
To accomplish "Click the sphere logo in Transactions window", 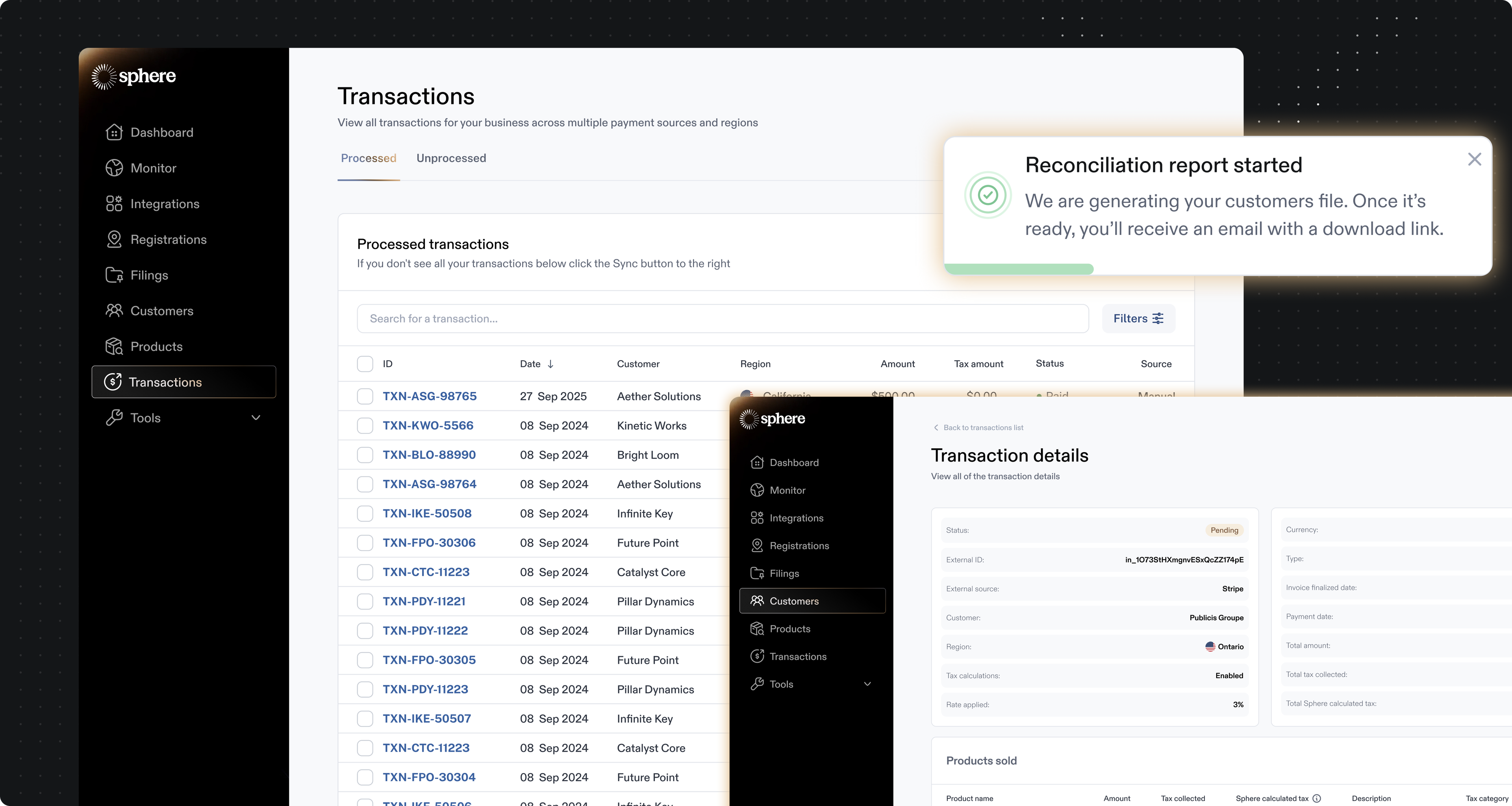I will (134, 76).
